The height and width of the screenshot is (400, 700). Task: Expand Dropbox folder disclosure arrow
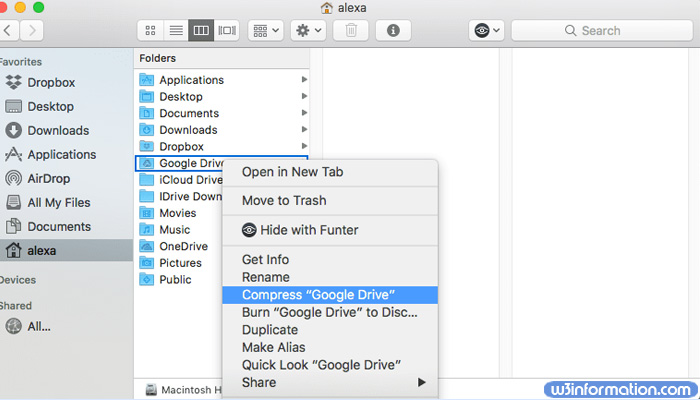304,146
